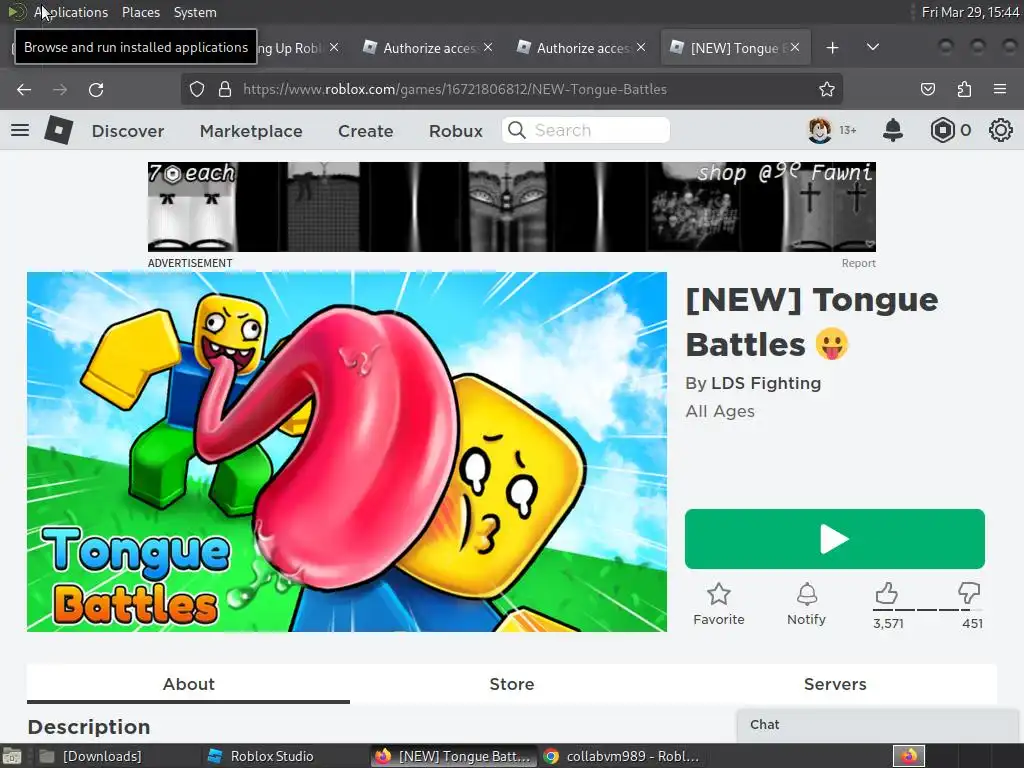
Task: Favorite the Tongue Battles game
Action: pyautogui.click(x=718, y=605)
